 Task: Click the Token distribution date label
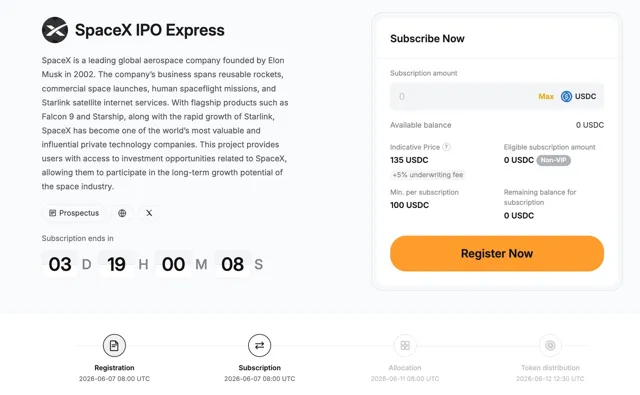point(550,379)
